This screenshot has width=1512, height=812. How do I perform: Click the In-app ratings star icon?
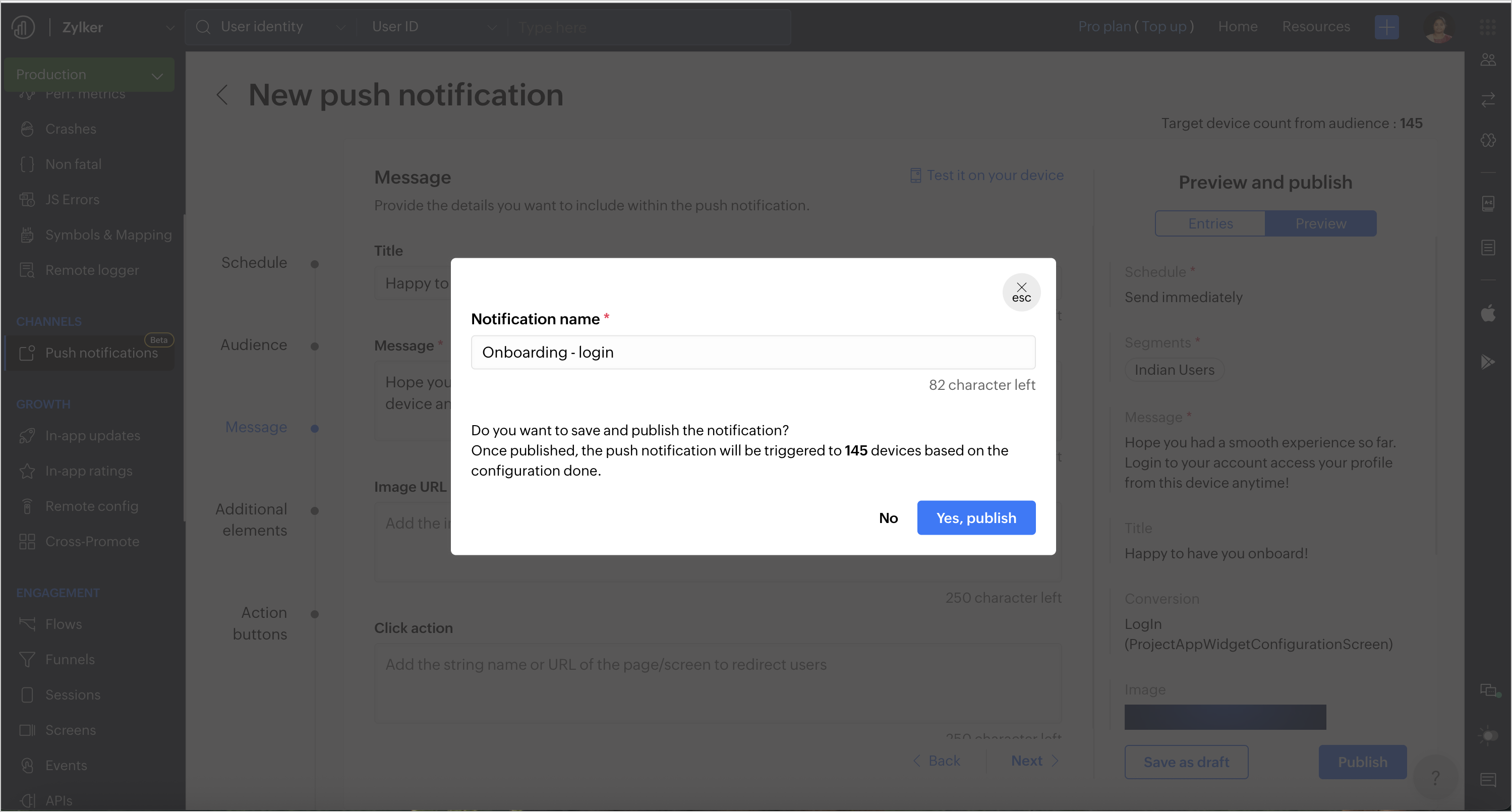(26, 471)
